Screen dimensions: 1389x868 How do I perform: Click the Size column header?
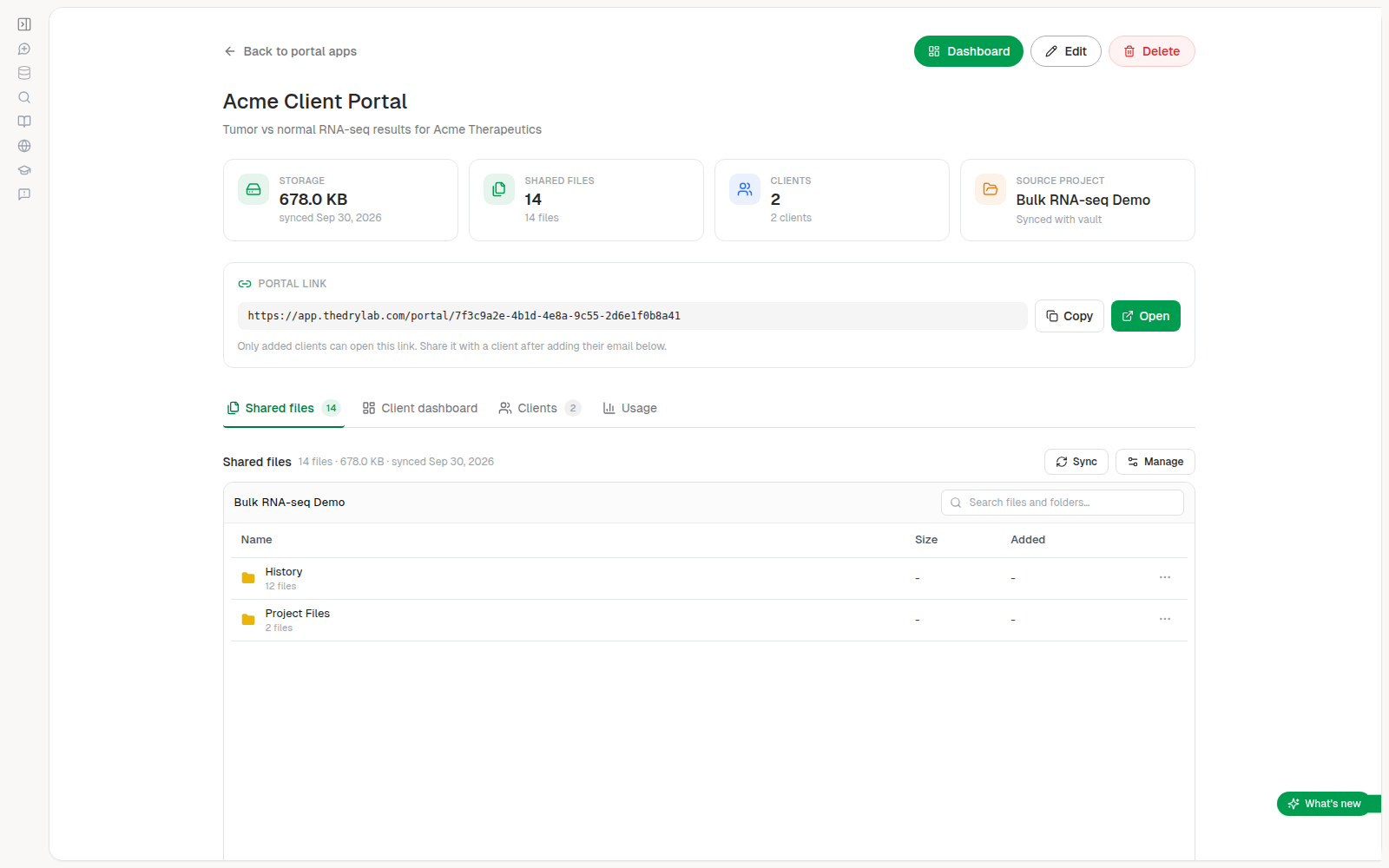point(926,540)
